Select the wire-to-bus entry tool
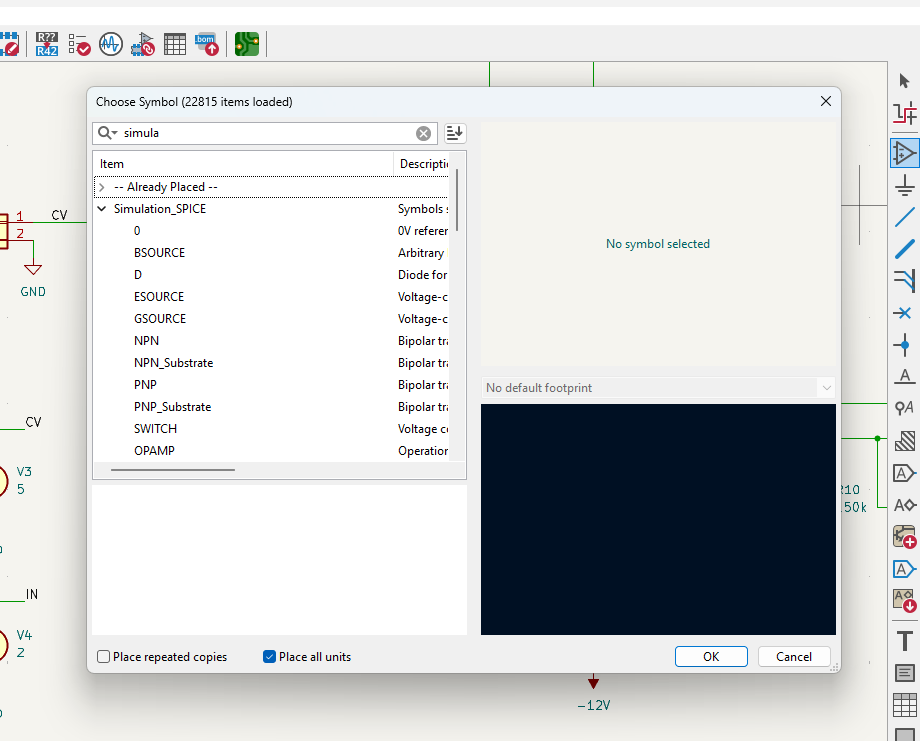This screenshot has height=741, width=920. coord(904,280)
